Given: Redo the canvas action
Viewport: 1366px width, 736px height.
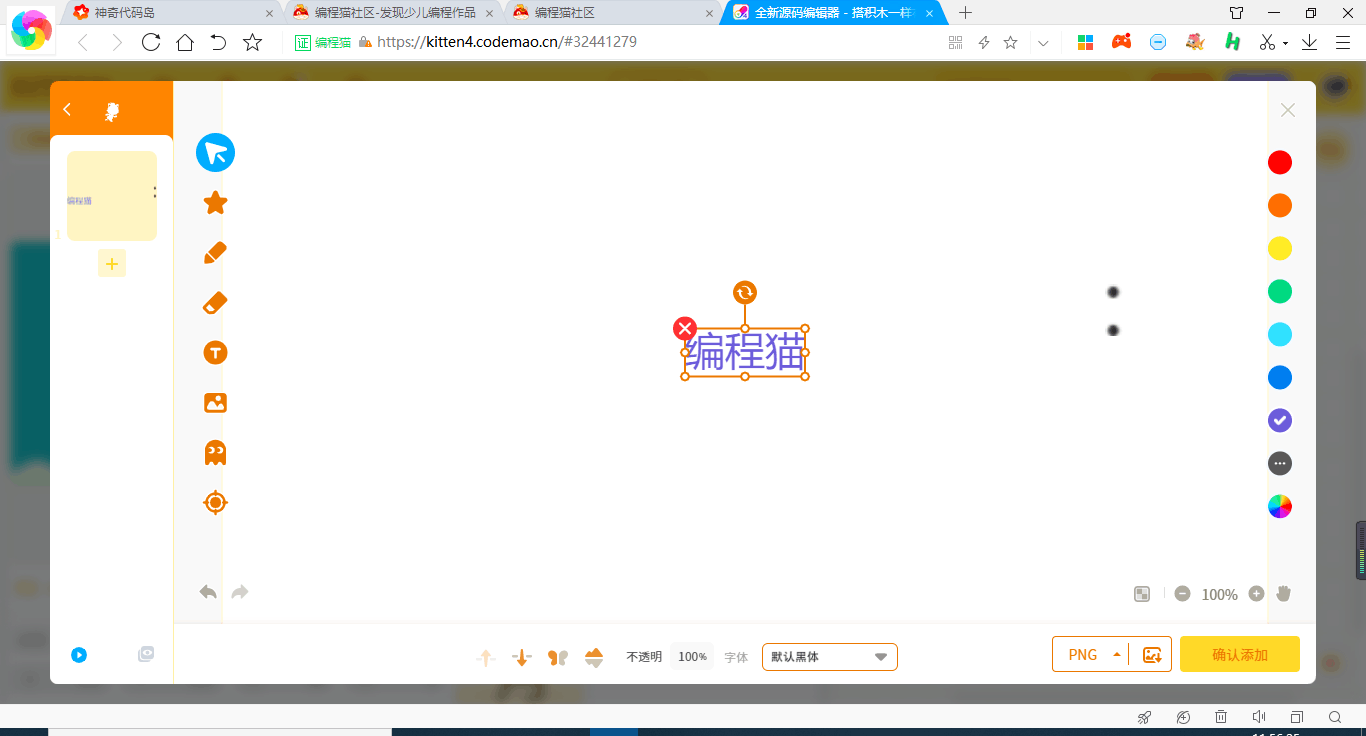Looking at the screenshot, I should pyautogui.click(x=240, y=592).
